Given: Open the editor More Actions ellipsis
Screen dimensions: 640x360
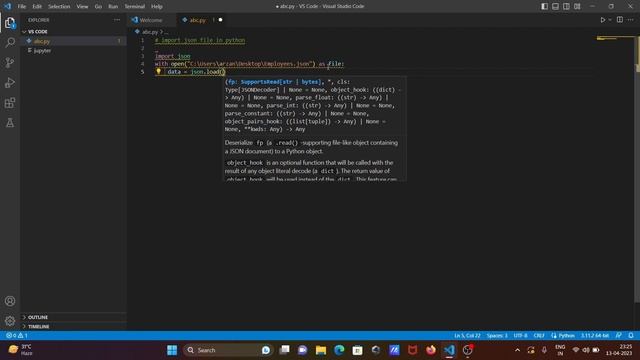Looking at the screenshot, I should (x=631, y=20).
